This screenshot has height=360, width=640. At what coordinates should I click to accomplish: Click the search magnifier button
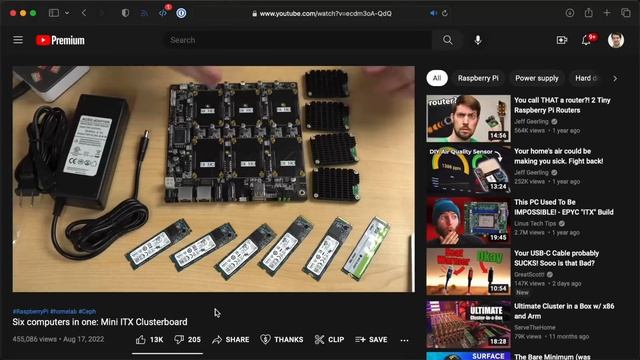pyautogui.click(x=447, y=40)
